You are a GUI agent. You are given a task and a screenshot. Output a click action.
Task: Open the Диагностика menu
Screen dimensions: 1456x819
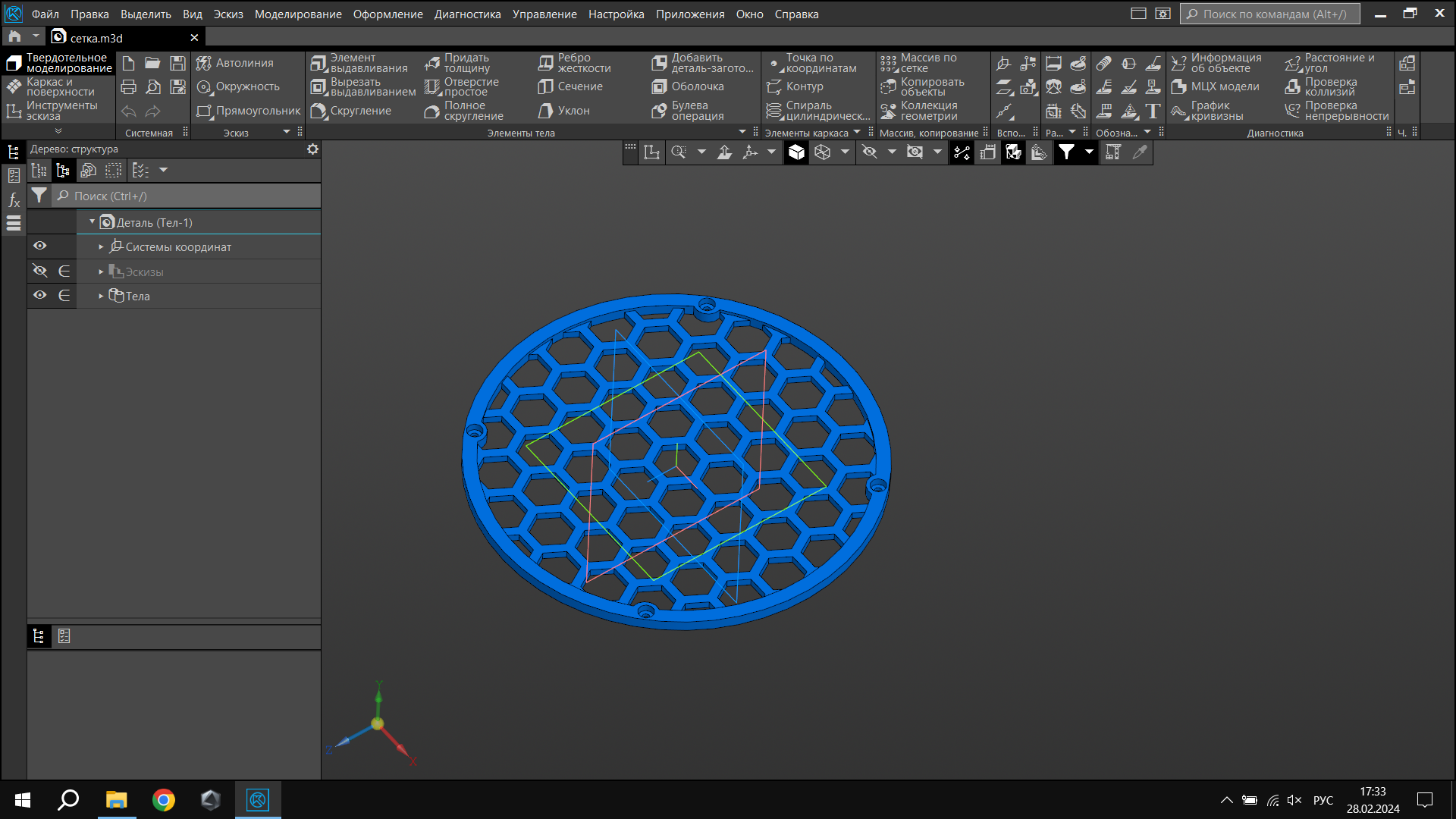tap(467, 14)
